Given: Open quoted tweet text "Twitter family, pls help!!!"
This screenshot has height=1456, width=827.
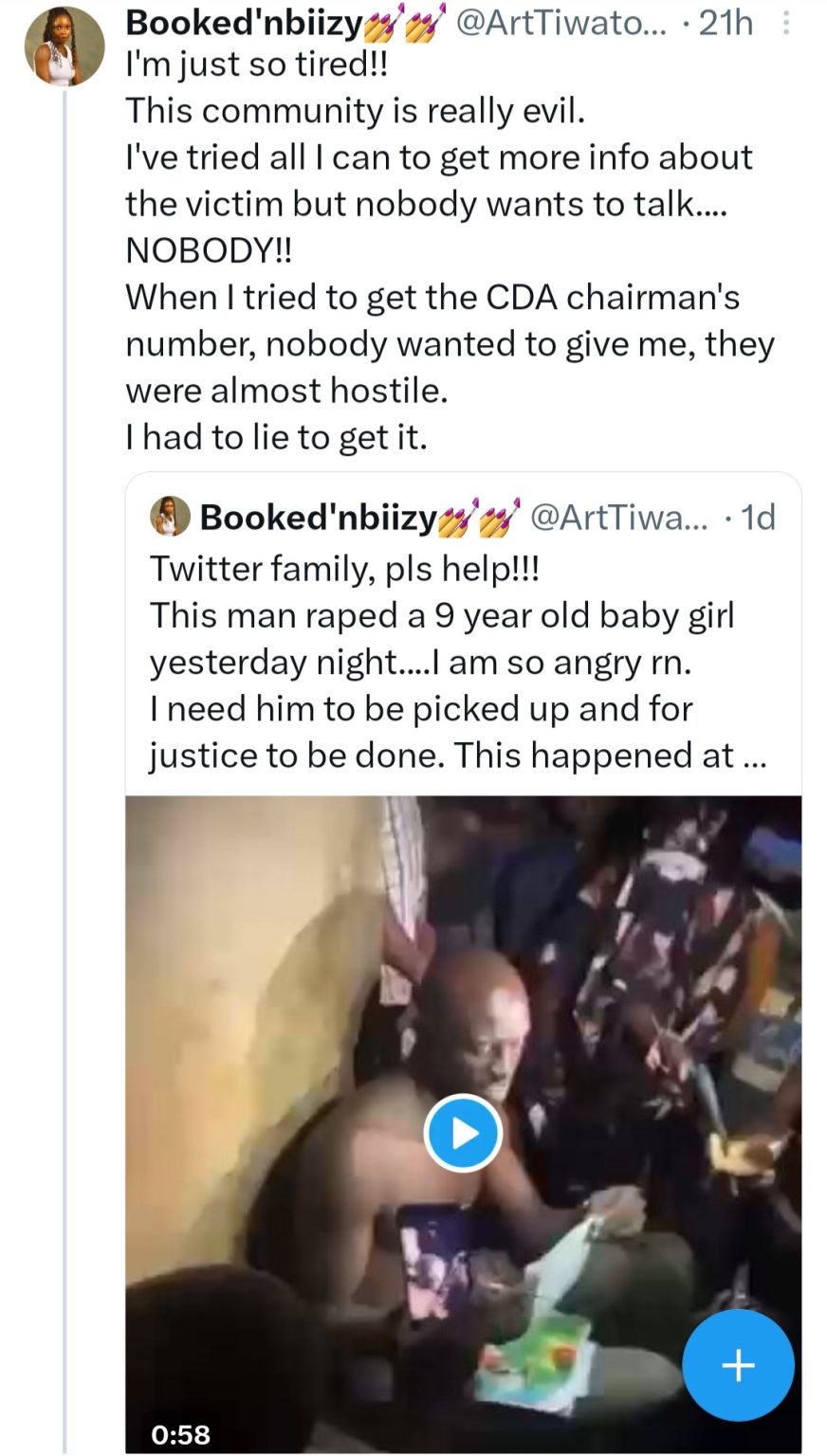Looking at the screenshot, I should coord(344,569).
